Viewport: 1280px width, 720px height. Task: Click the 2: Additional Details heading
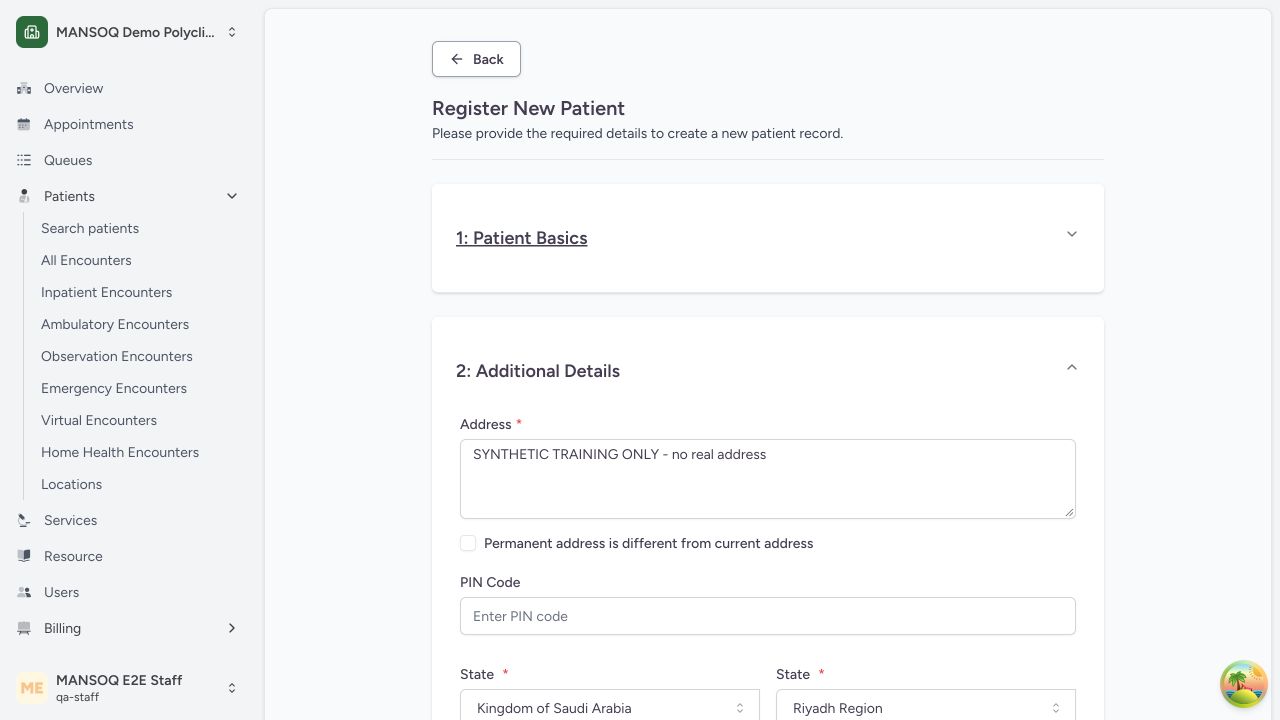(x=538, y=371)
